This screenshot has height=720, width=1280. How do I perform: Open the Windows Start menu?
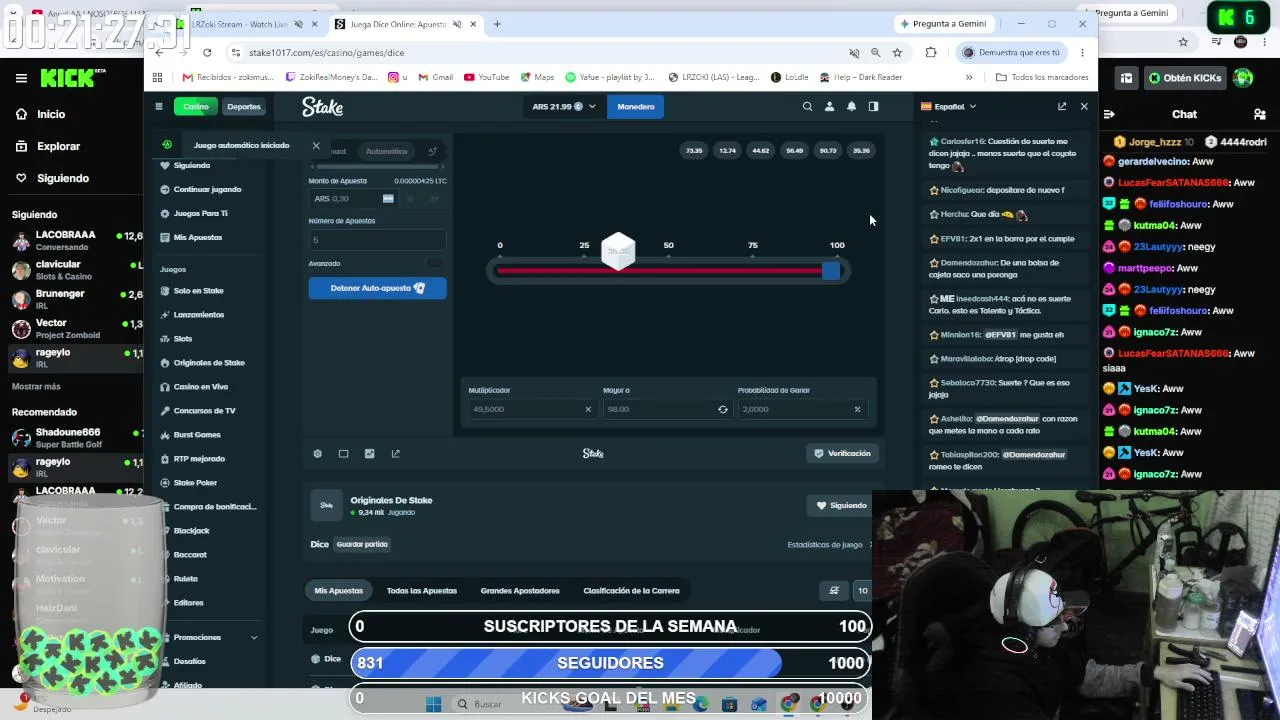[433, 704]
